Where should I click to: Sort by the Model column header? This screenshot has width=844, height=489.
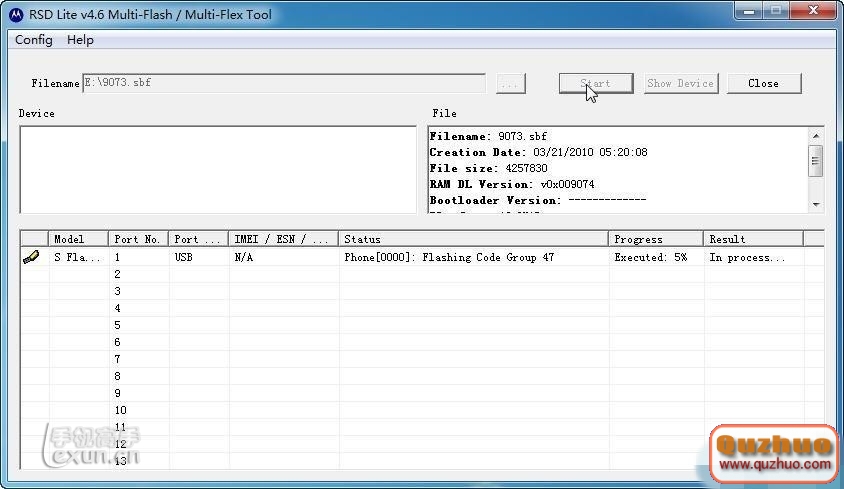(x=79, y=239)
